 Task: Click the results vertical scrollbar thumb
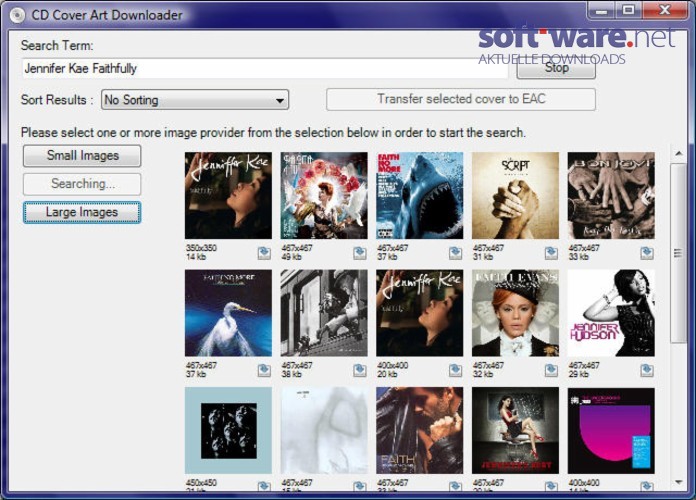point(678,253)
